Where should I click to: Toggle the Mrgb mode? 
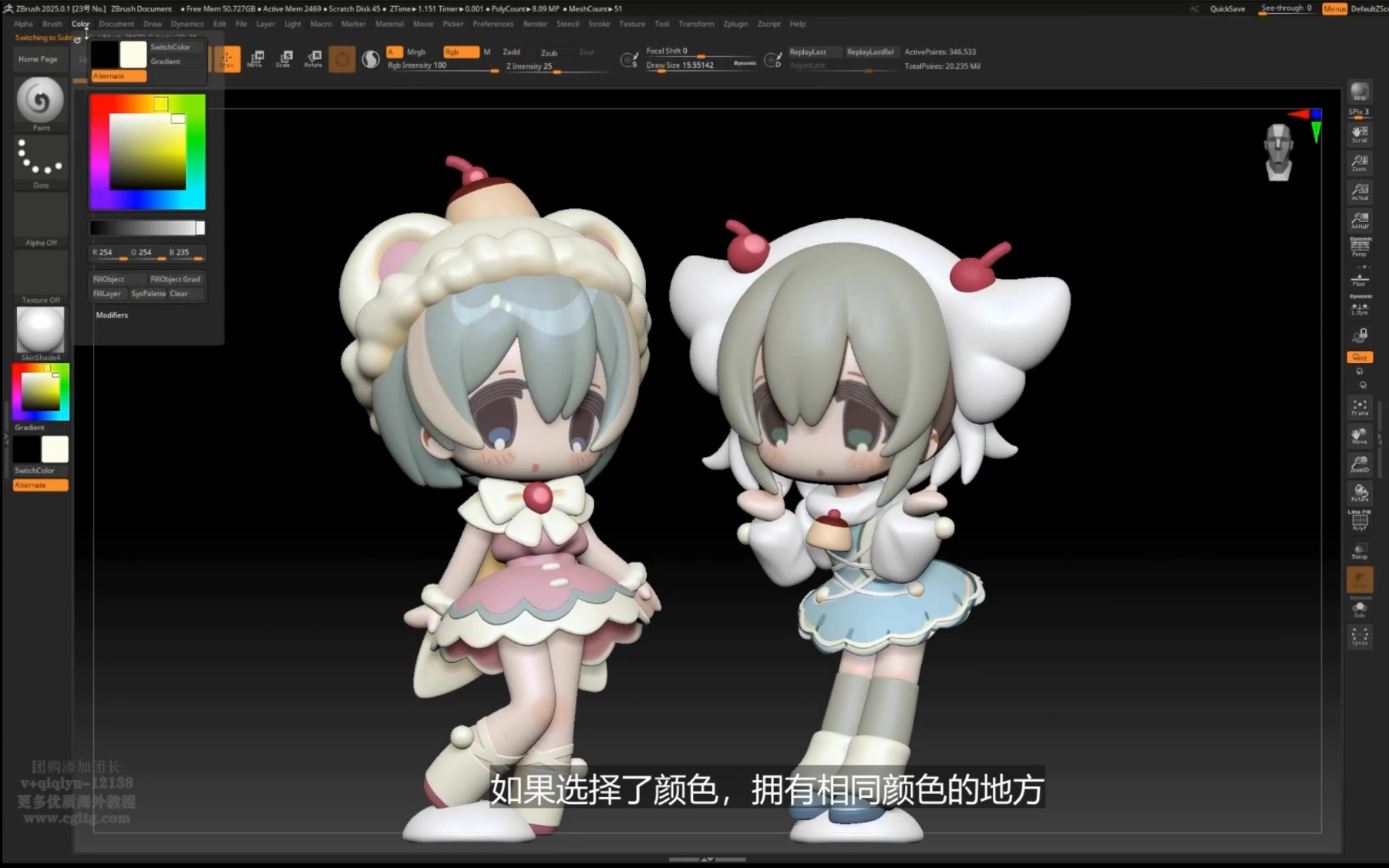(x=416, y=52)
